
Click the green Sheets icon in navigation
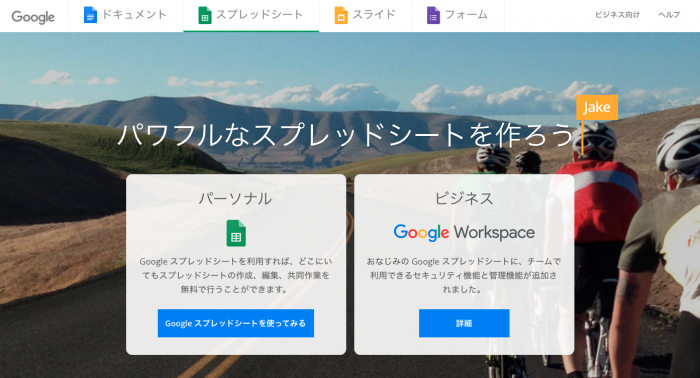204,15
